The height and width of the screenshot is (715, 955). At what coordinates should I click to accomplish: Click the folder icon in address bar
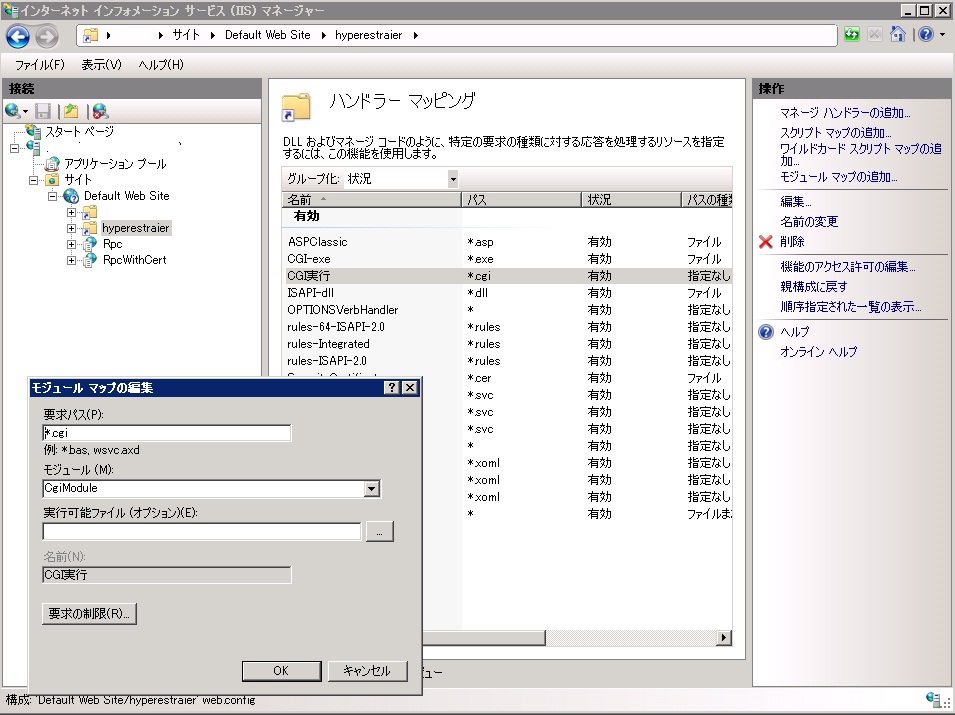click(90, 35)
